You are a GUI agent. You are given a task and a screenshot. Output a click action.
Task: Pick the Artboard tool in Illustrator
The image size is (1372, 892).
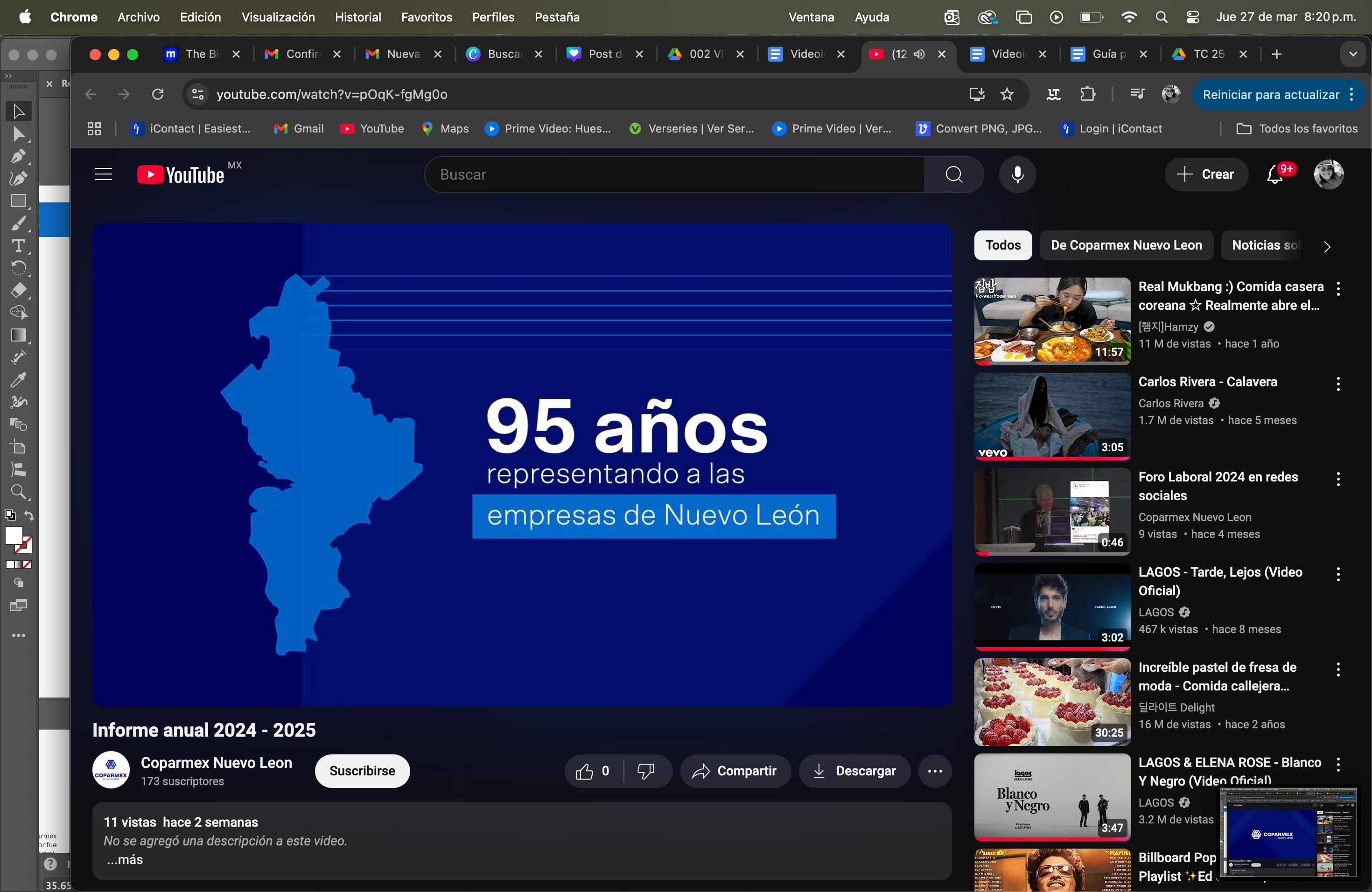pos(19,447)
